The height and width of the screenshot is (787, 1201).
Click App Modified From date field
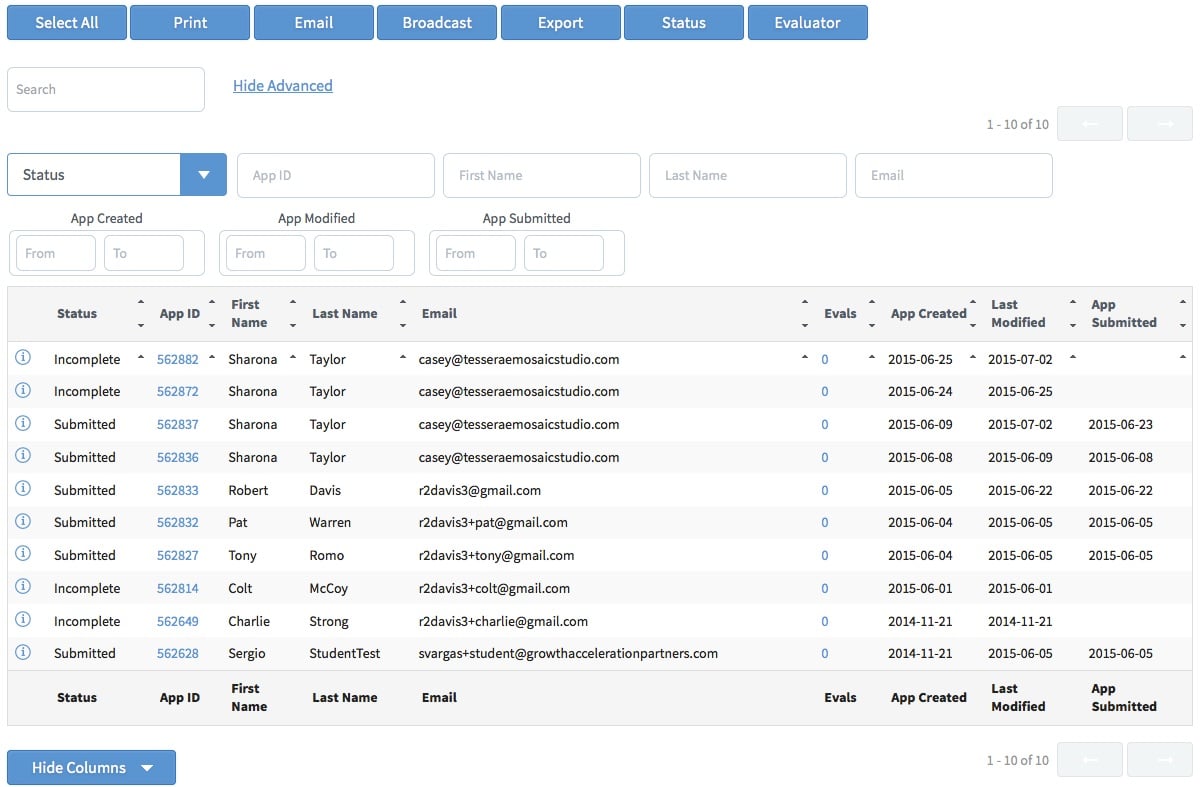click(266, 253)
